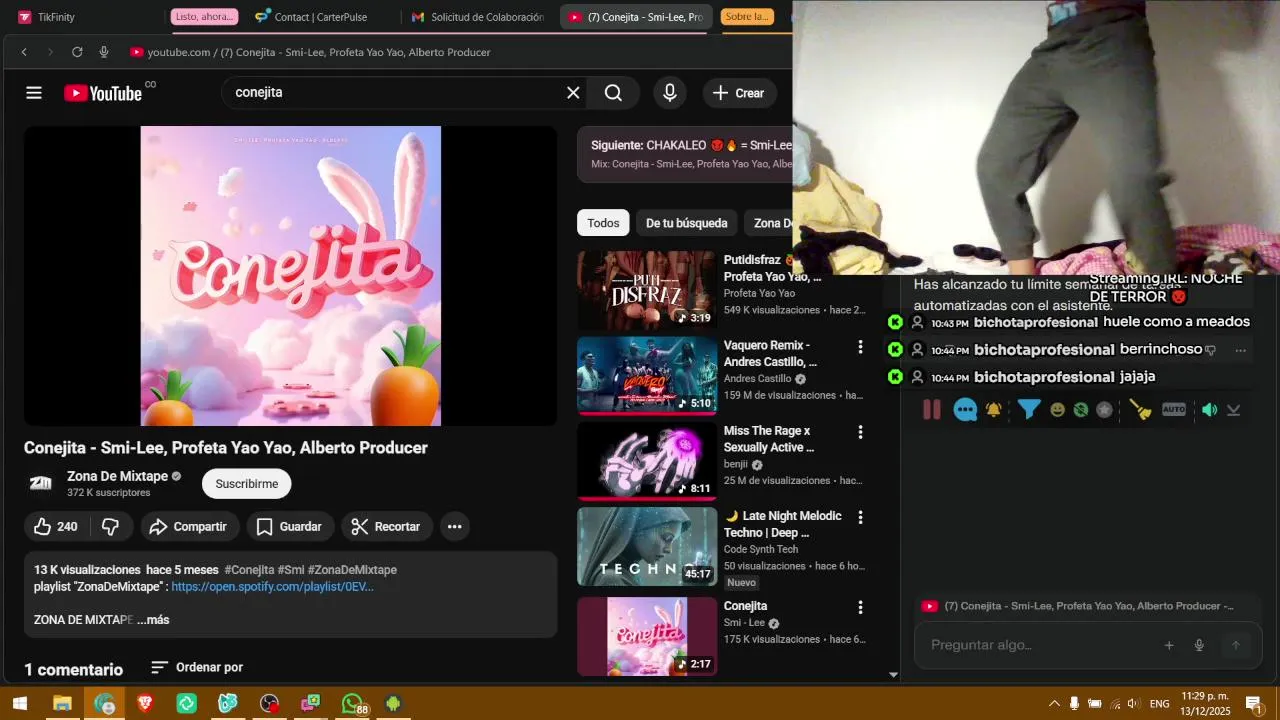The width and height of the screenshot is (1280, 720).
Task: Open the Brave browser taskbar icon
Action: tap(145, 703)
